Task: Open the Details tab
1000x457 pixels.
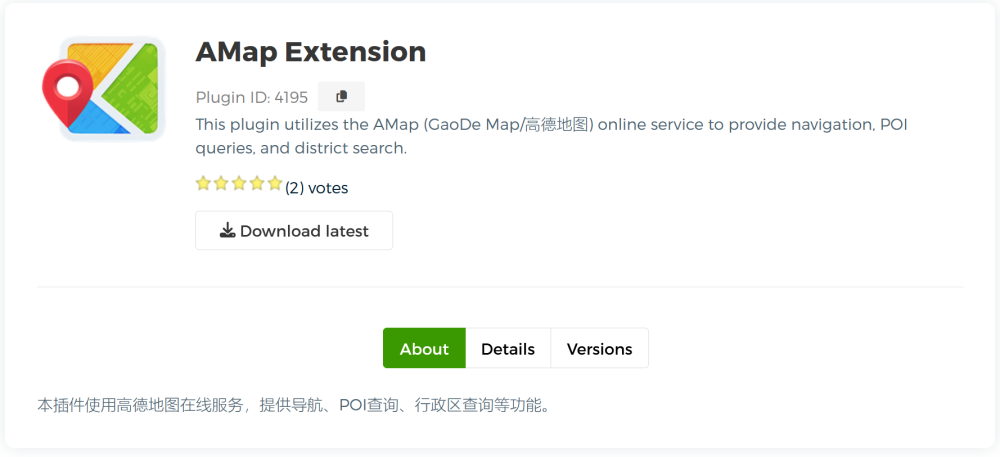Action: click(508, 349)
